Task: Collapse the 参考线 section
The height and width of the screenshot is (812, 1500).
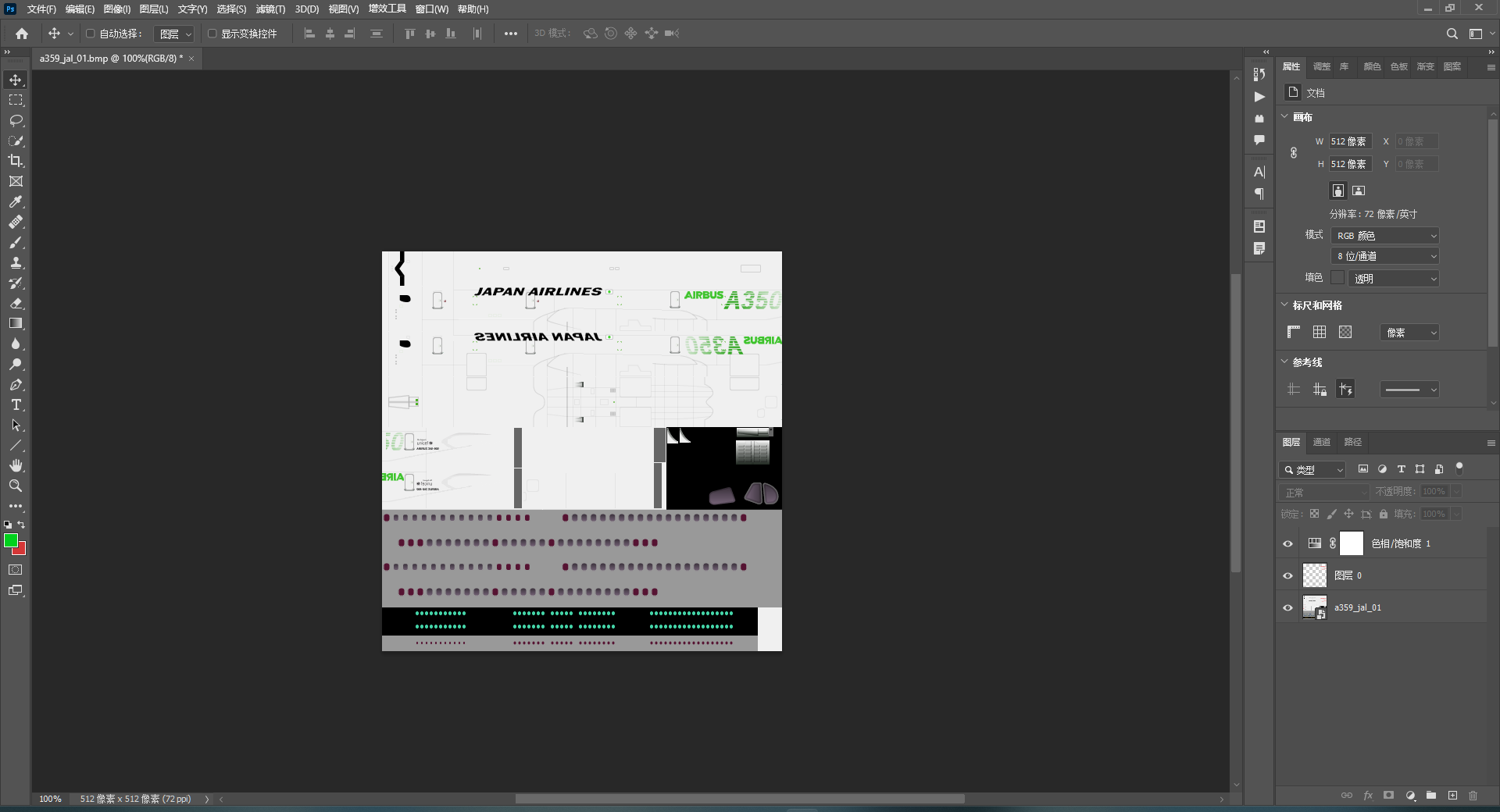Action: pos(1284,361)
